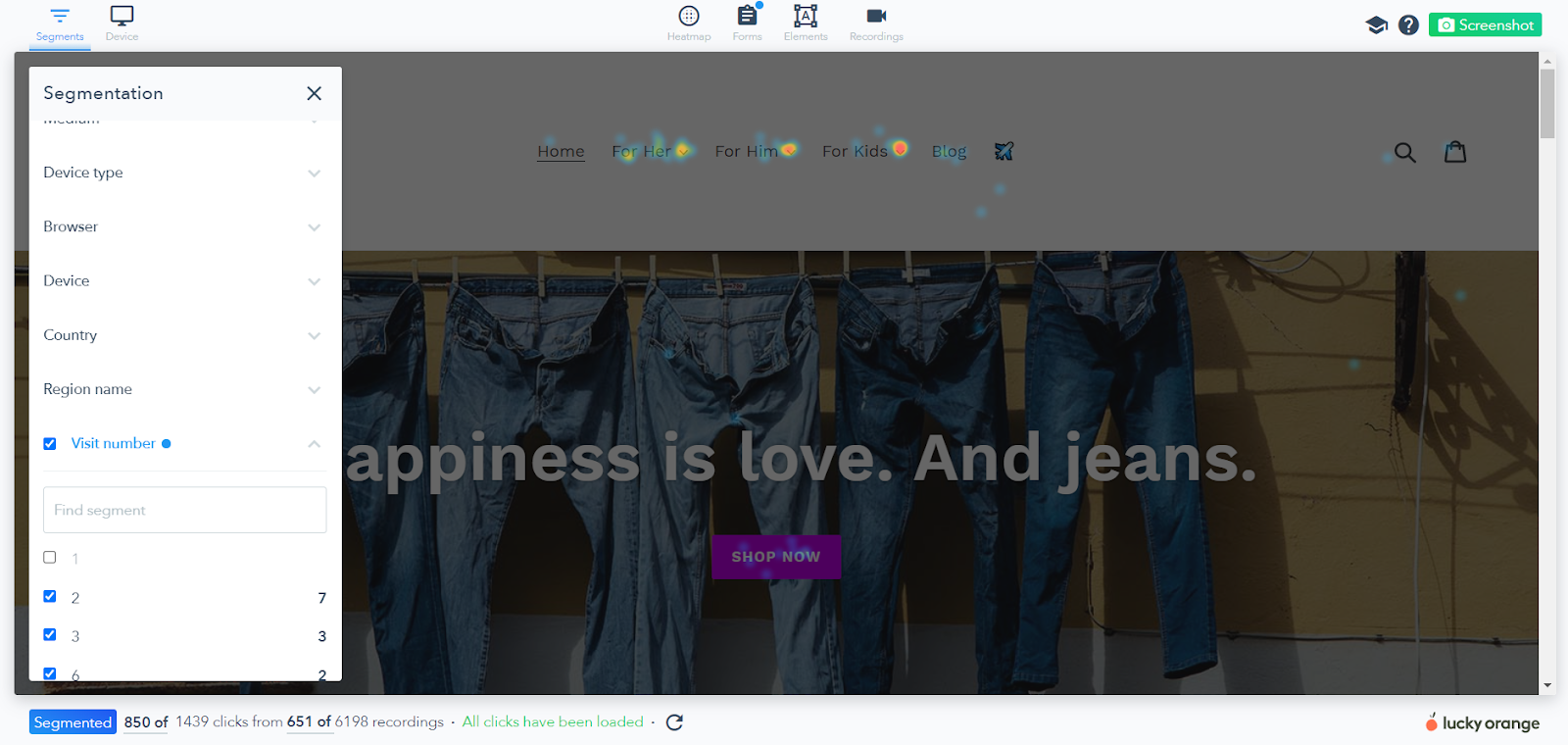
Task: Click the search magnifier on the site
Action: (x=1405, y=152)
